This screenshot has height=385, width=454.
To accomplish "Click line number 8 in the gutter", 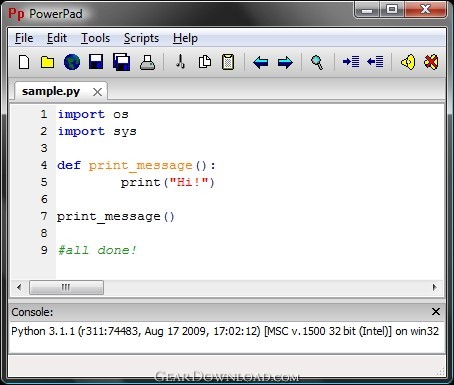I will (x=44, y=233).
